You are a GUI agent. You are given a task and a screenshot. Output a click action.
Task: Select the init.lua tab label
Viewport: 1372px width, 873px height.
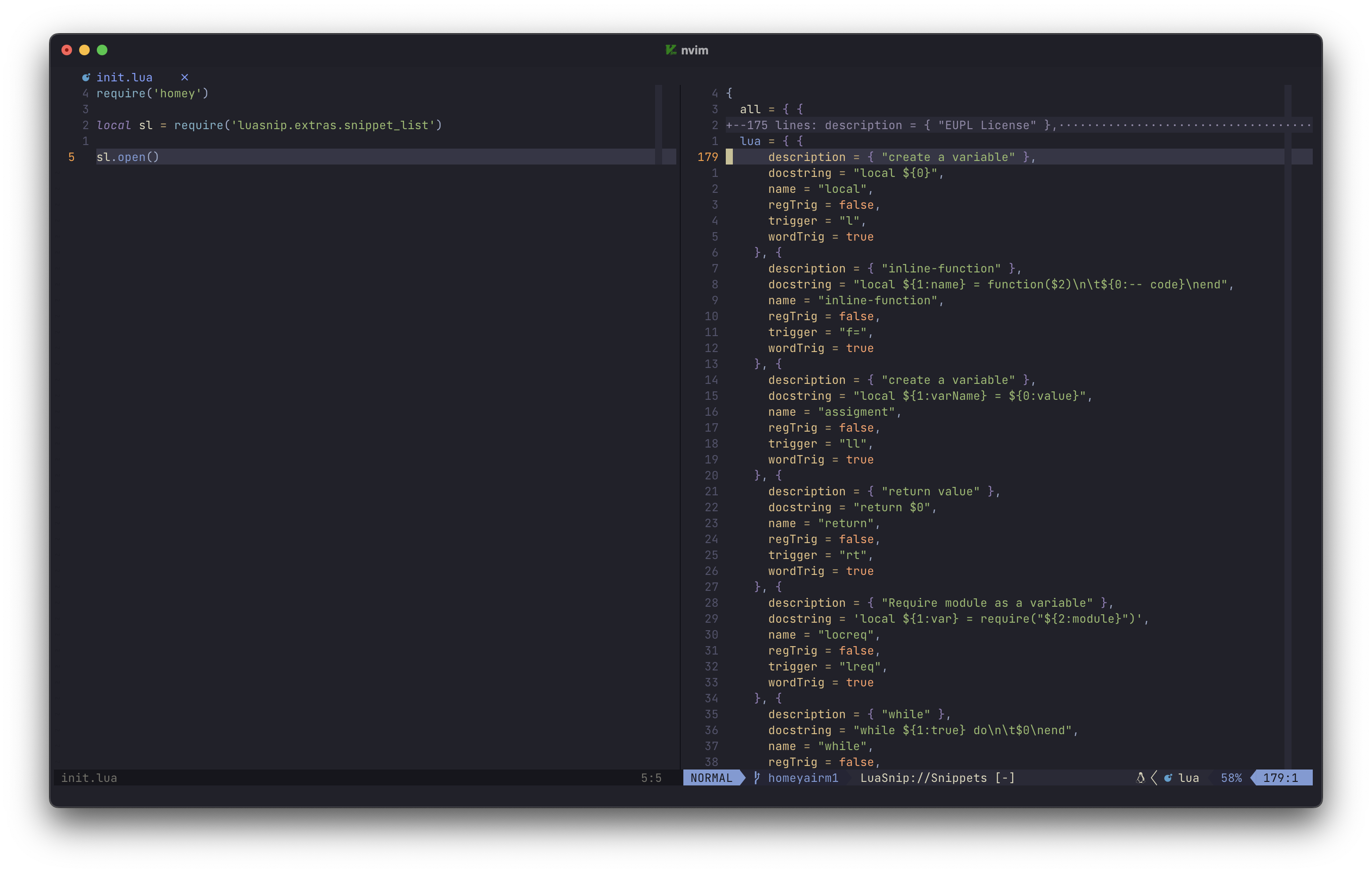[x=124, y=77]
